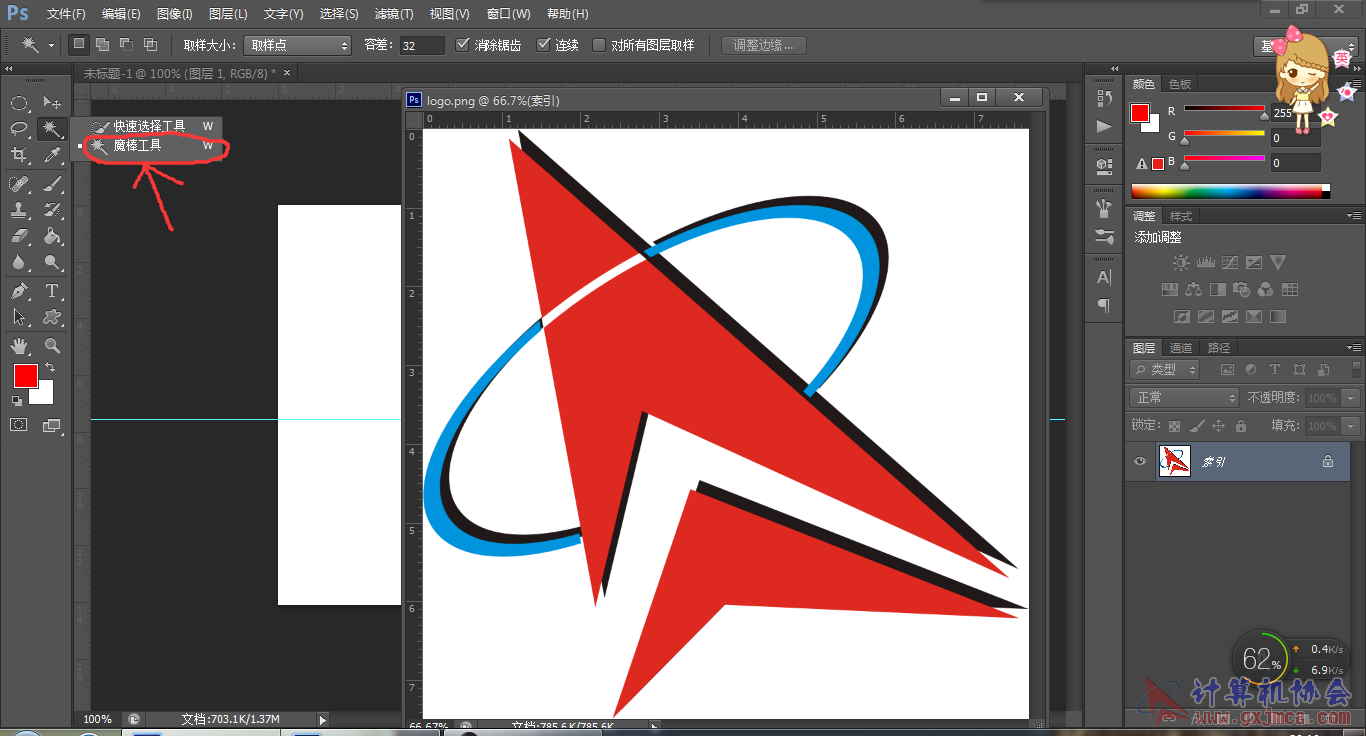Open the Color panel flyout menu
Viewport: 1366px width, 736px height.
click(1353, 84)
